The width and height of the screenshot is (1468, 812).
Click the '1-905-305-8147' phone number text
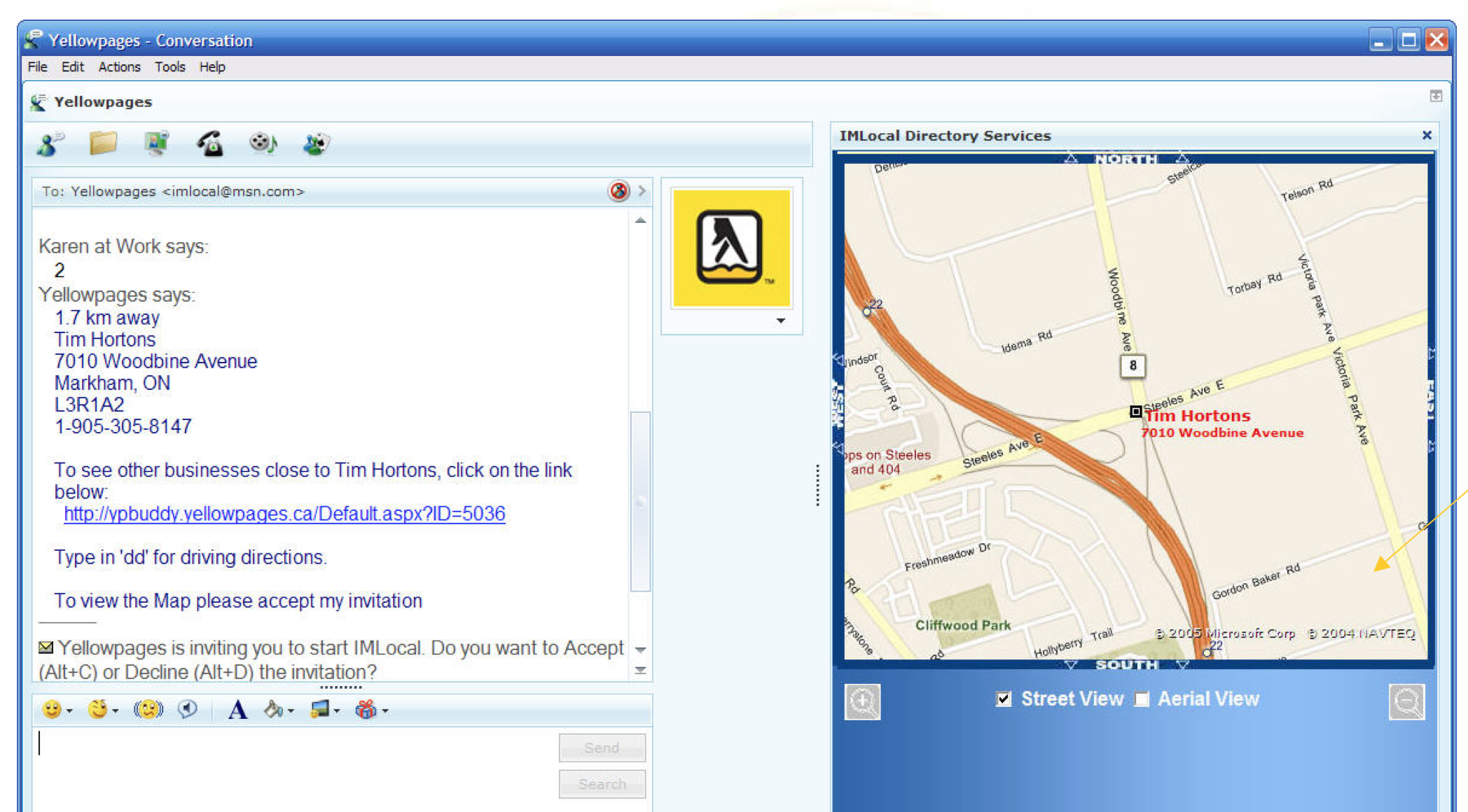pyautogui.click(x=123, y=426)
